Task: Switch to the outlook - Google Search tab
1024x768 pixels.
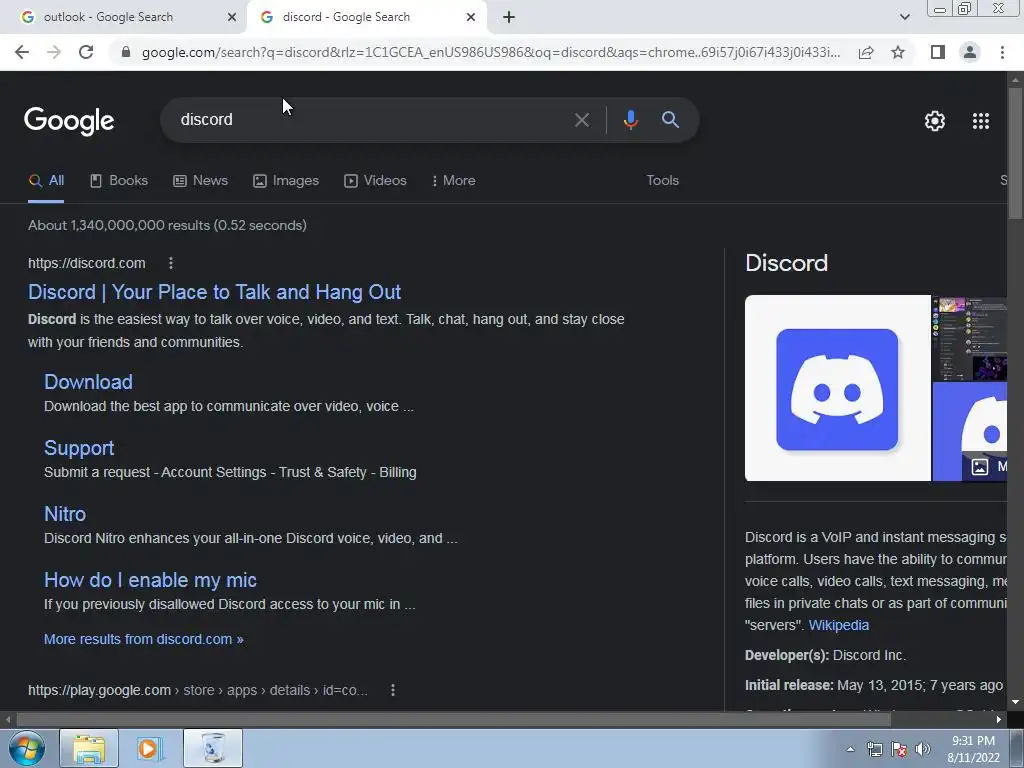Action: (x=124, y=18)
